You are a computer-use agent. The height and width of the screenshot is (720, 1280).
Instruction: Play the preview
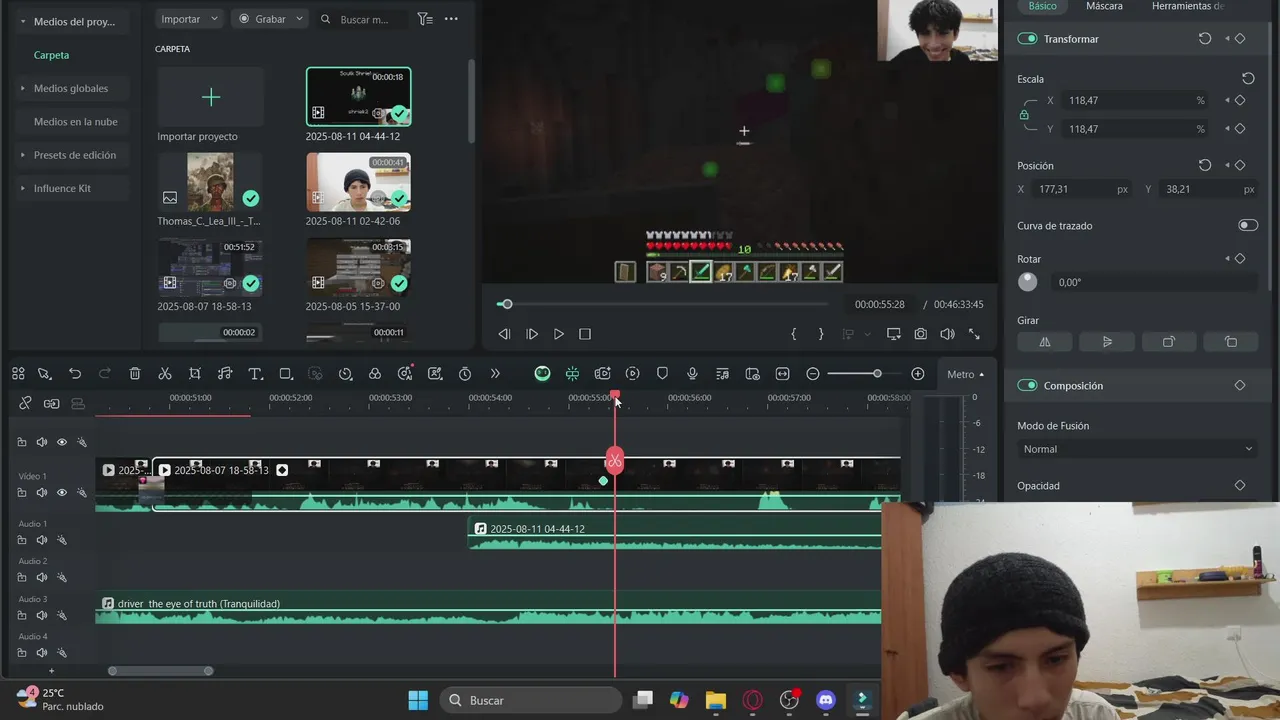559,334
